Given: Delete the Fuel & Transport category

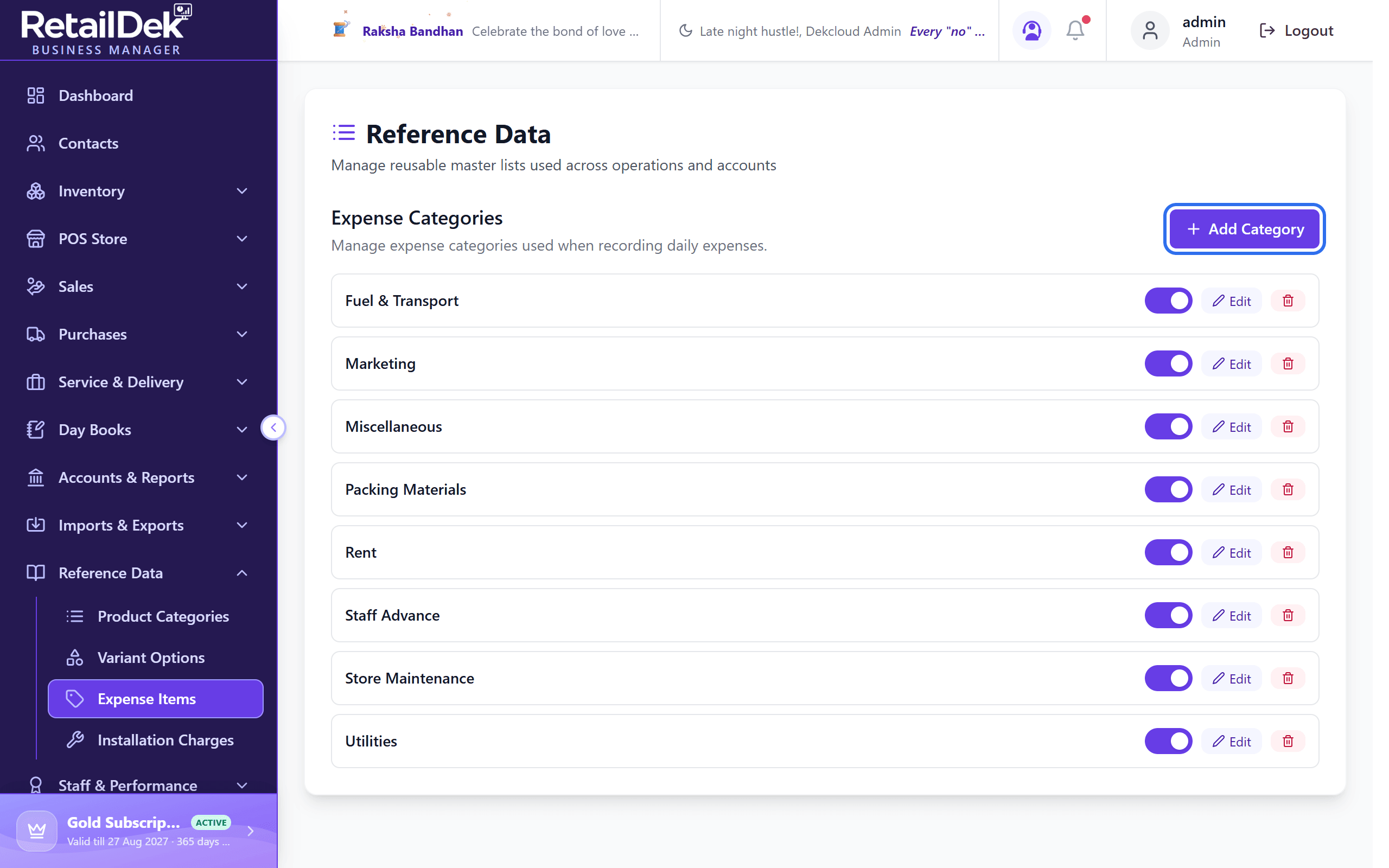Looking at the screenshot, I should click(x=1288, y=301).
